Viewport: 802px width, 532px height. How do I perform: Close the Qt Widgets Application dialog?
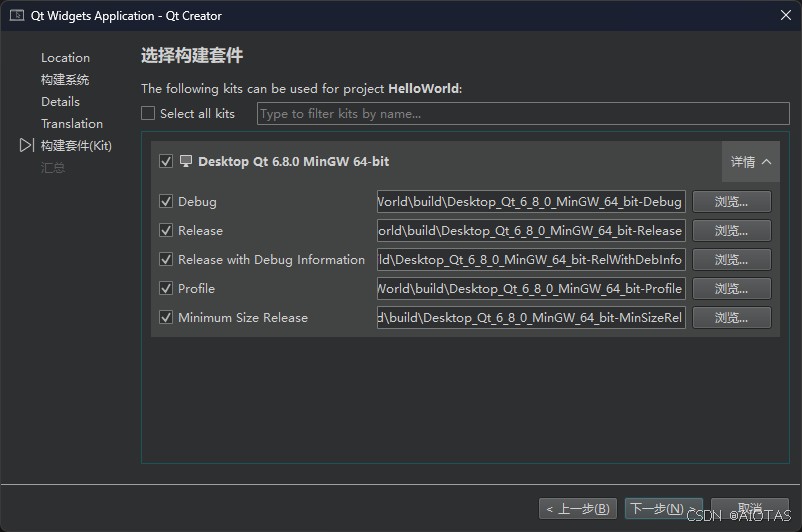pyautogui.click(x=786, y=15)
